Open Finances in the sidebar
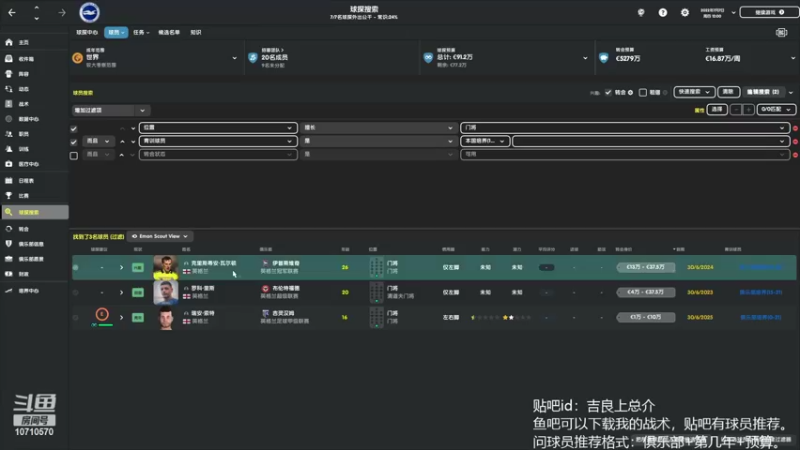Screen dimensions: 800x450 pos(9,274)
